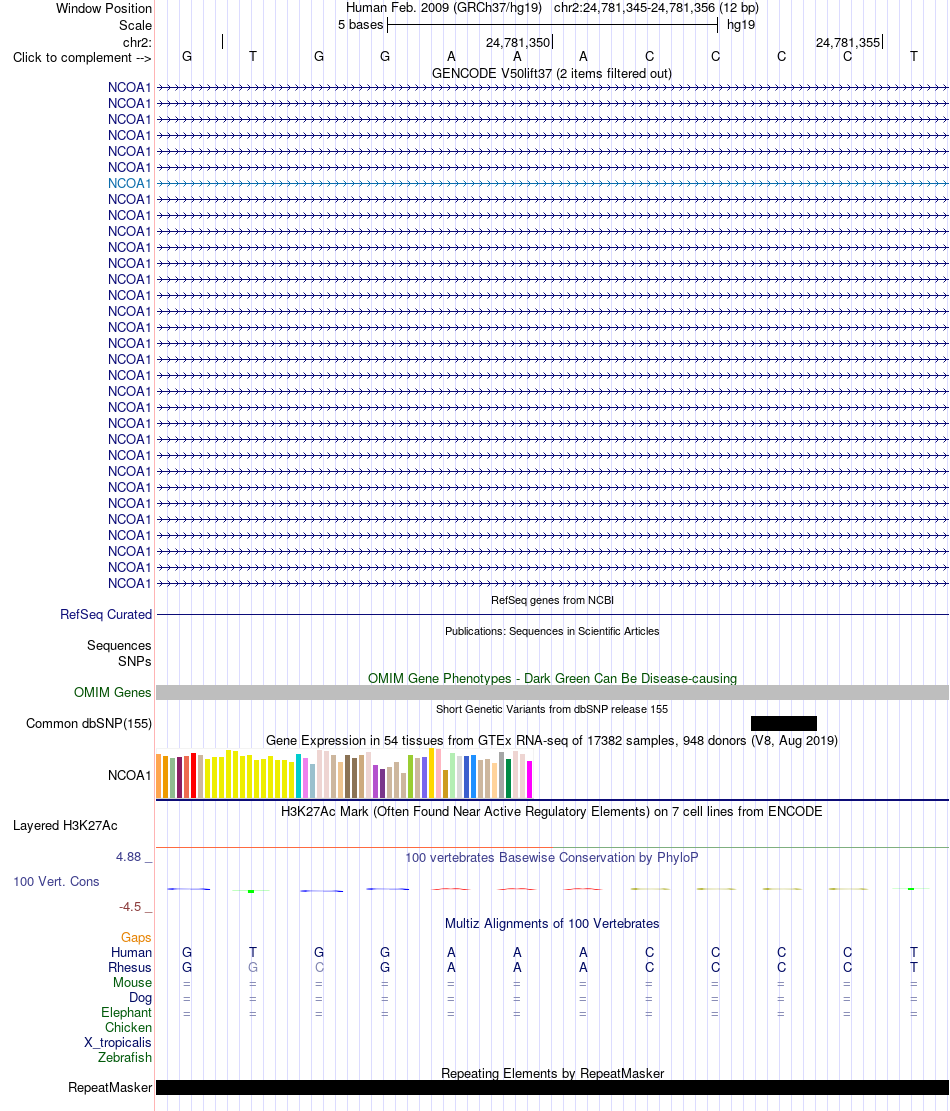This screenshot has height=1111, width=950.
Task: Click the highlighted light-blue NCOA1 transcript label
Action: point(130,184)
